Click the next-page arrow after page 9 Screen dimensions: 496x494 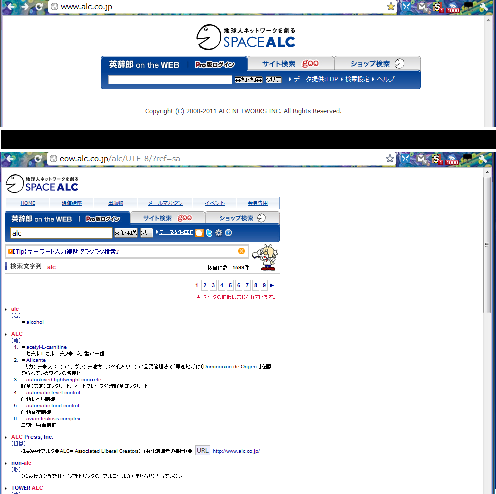click(272, 285)
